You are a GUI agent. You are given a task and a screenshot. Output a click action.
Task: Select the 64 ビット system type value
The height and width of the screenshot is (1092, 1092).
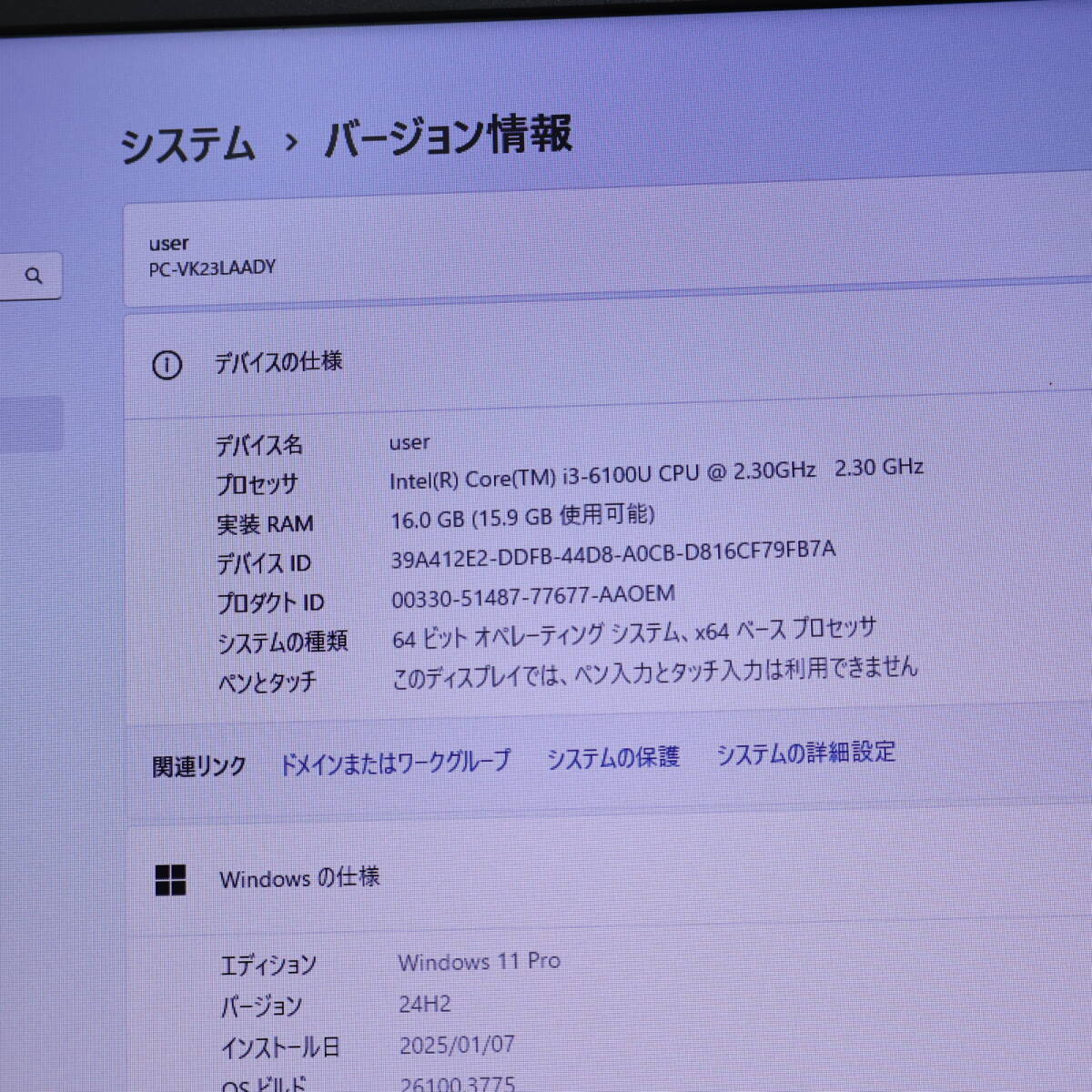(634, 632)
